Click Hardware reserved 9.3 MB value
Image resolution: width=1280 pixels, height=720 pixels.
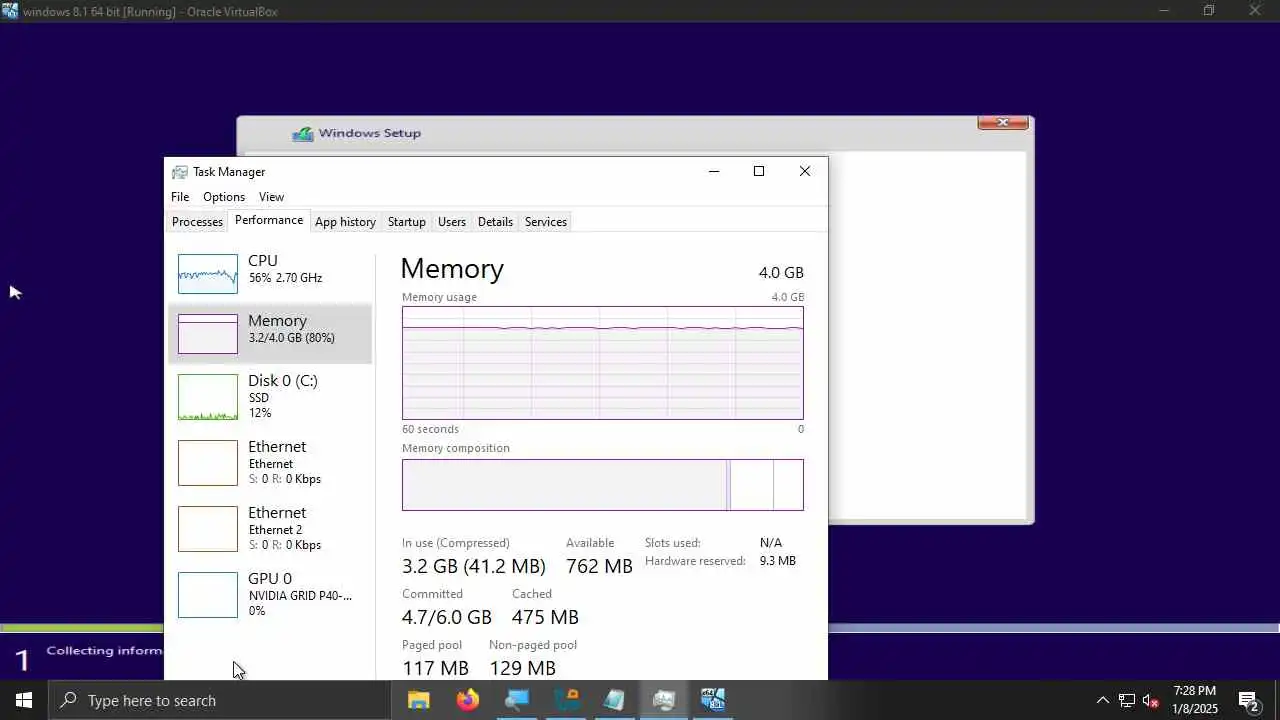point(778,561)
